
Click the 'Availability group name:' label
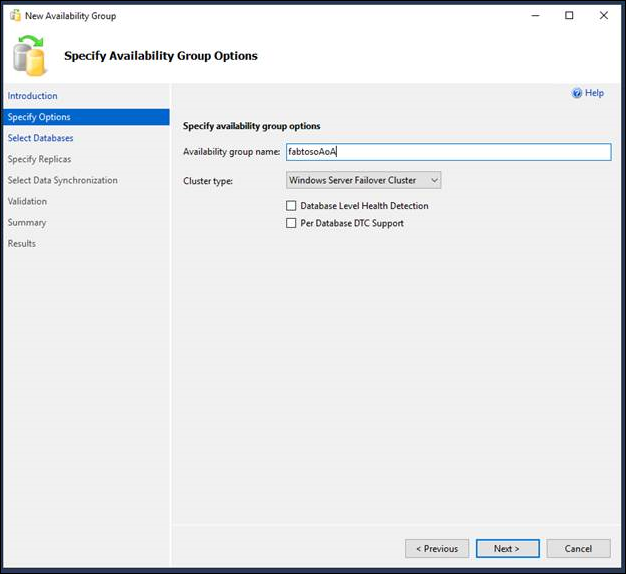(x=232, y=152)
